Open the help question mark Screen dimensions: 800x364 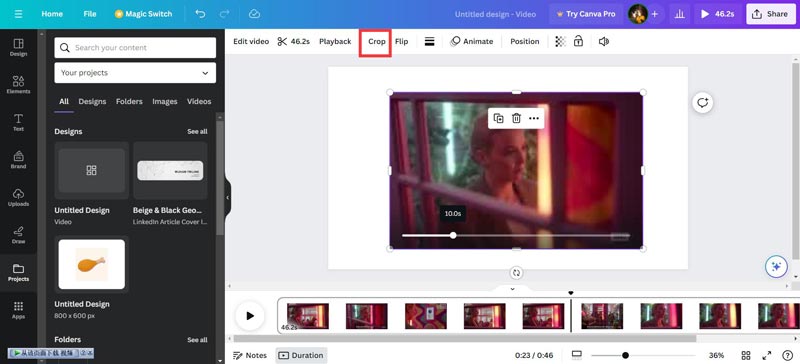tap(787, 355)
